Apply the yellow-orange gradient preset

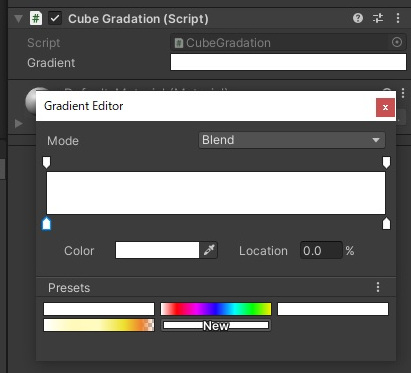(x=99, y=325)
